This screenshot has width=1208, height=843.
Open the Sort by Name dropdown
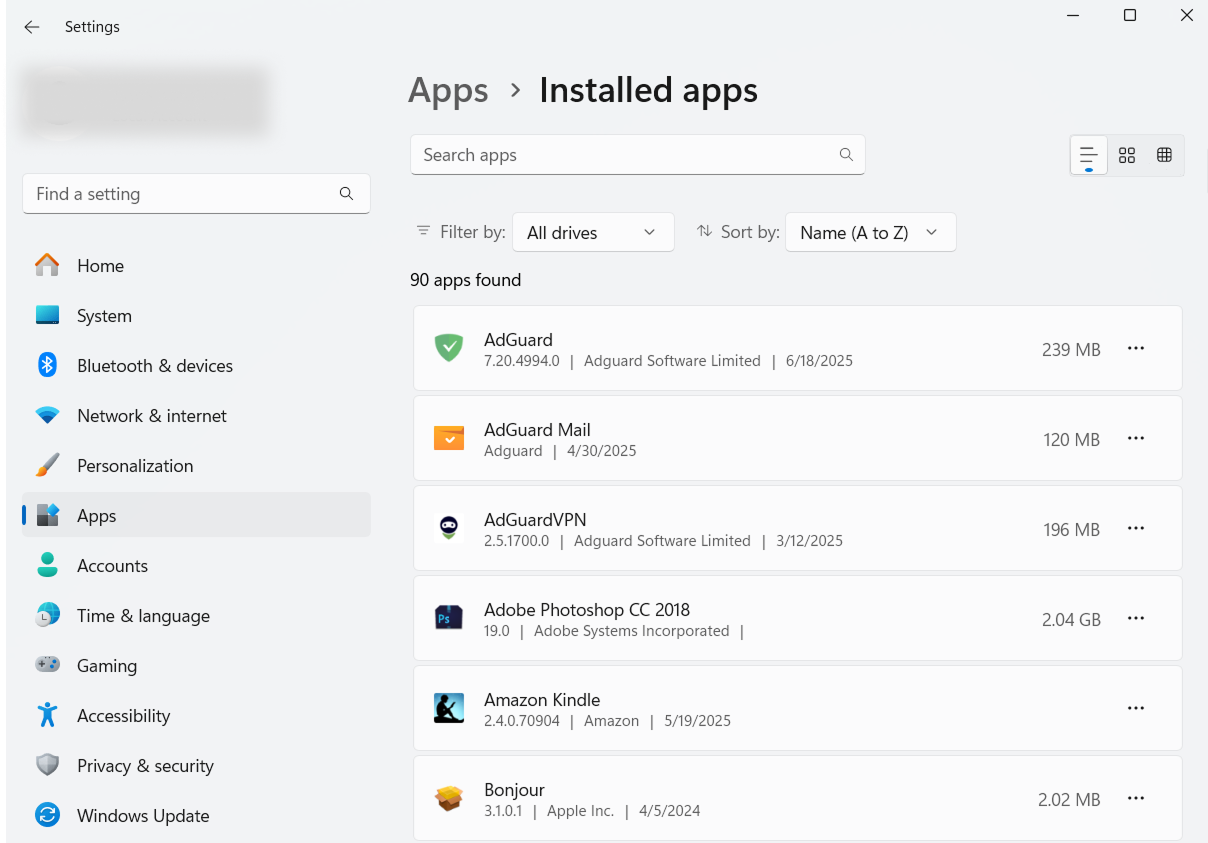870,232
